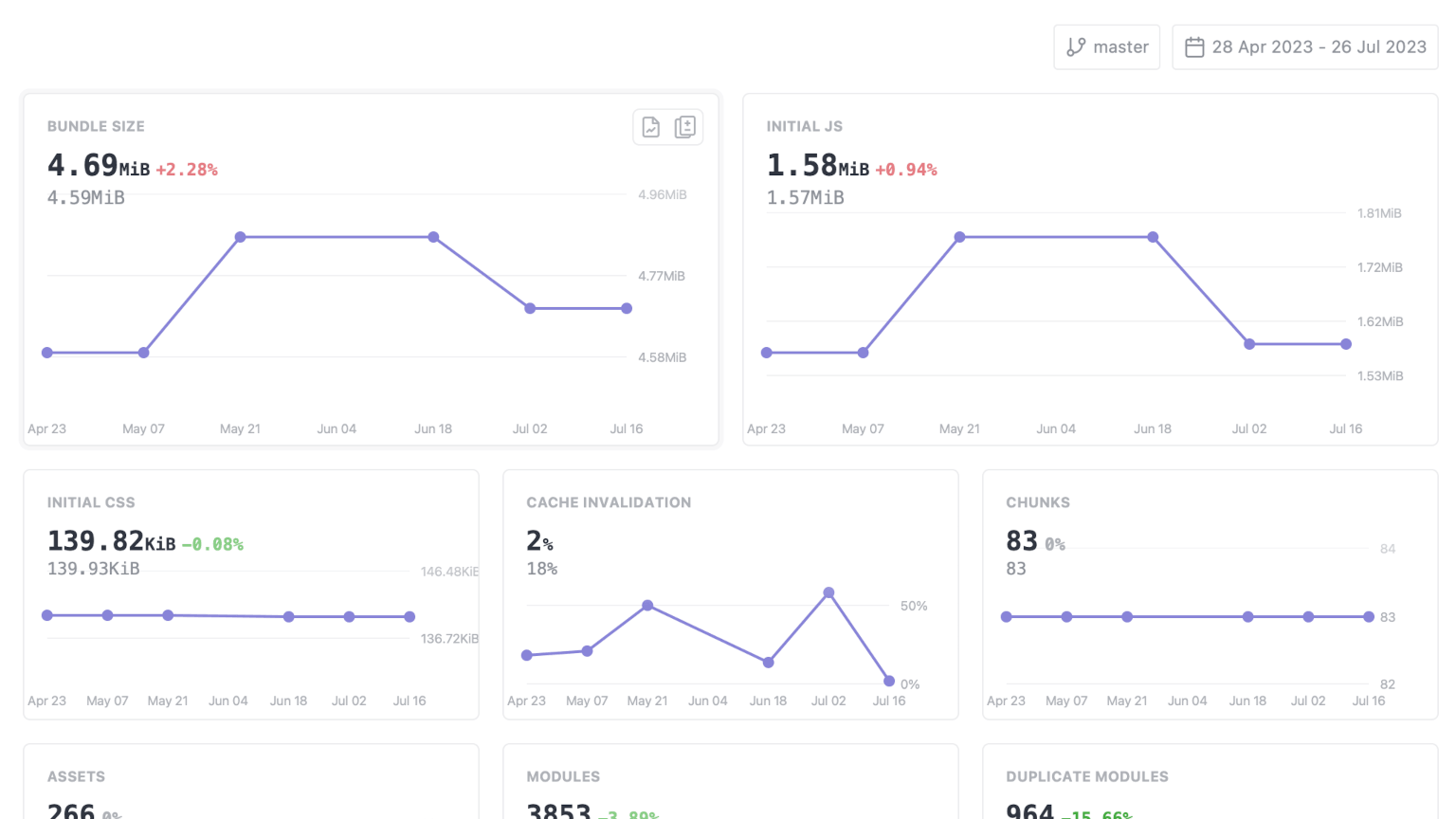Select Cache Invalidation point at May 07
Image resolution: width=1456 pixels, height=819 pixels.
[x=587, y=651]
